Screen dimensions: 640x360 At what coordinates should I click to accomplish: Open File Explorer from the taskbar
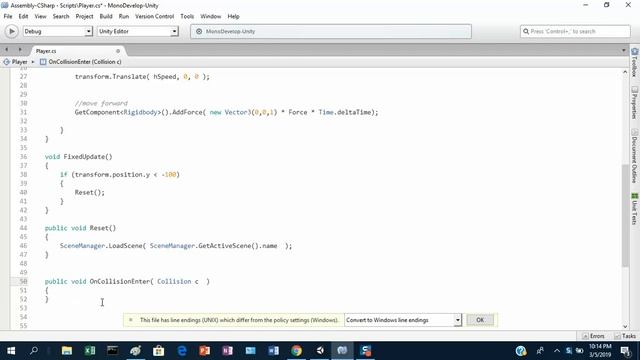[67, 351]
